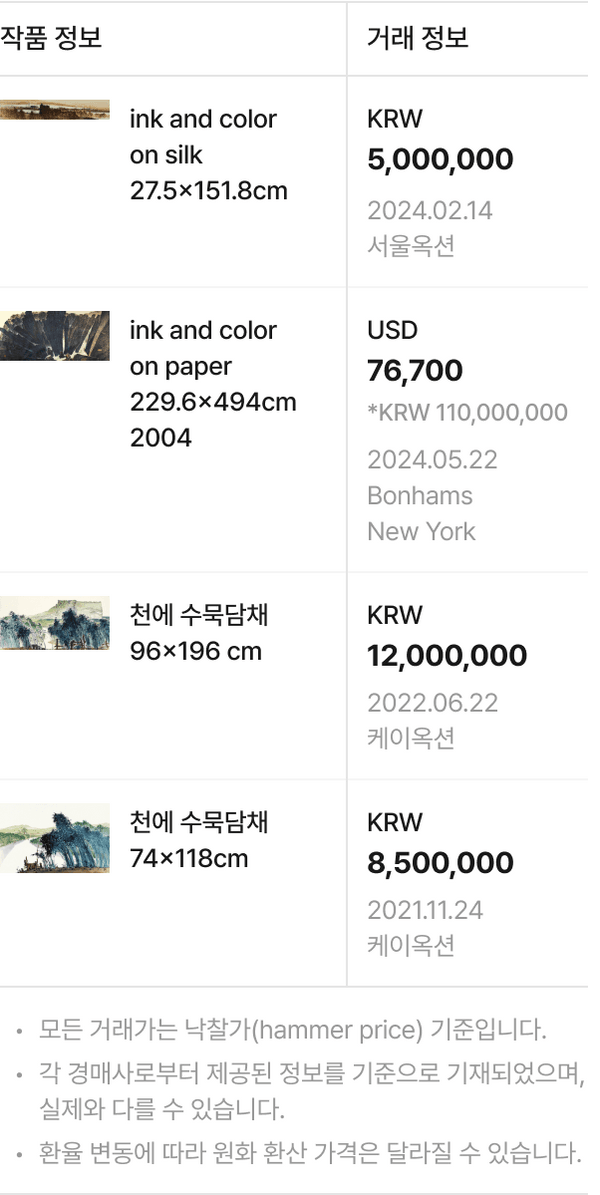Click the 229.6×494cm paper artwork thumbnail

point(54,335)
